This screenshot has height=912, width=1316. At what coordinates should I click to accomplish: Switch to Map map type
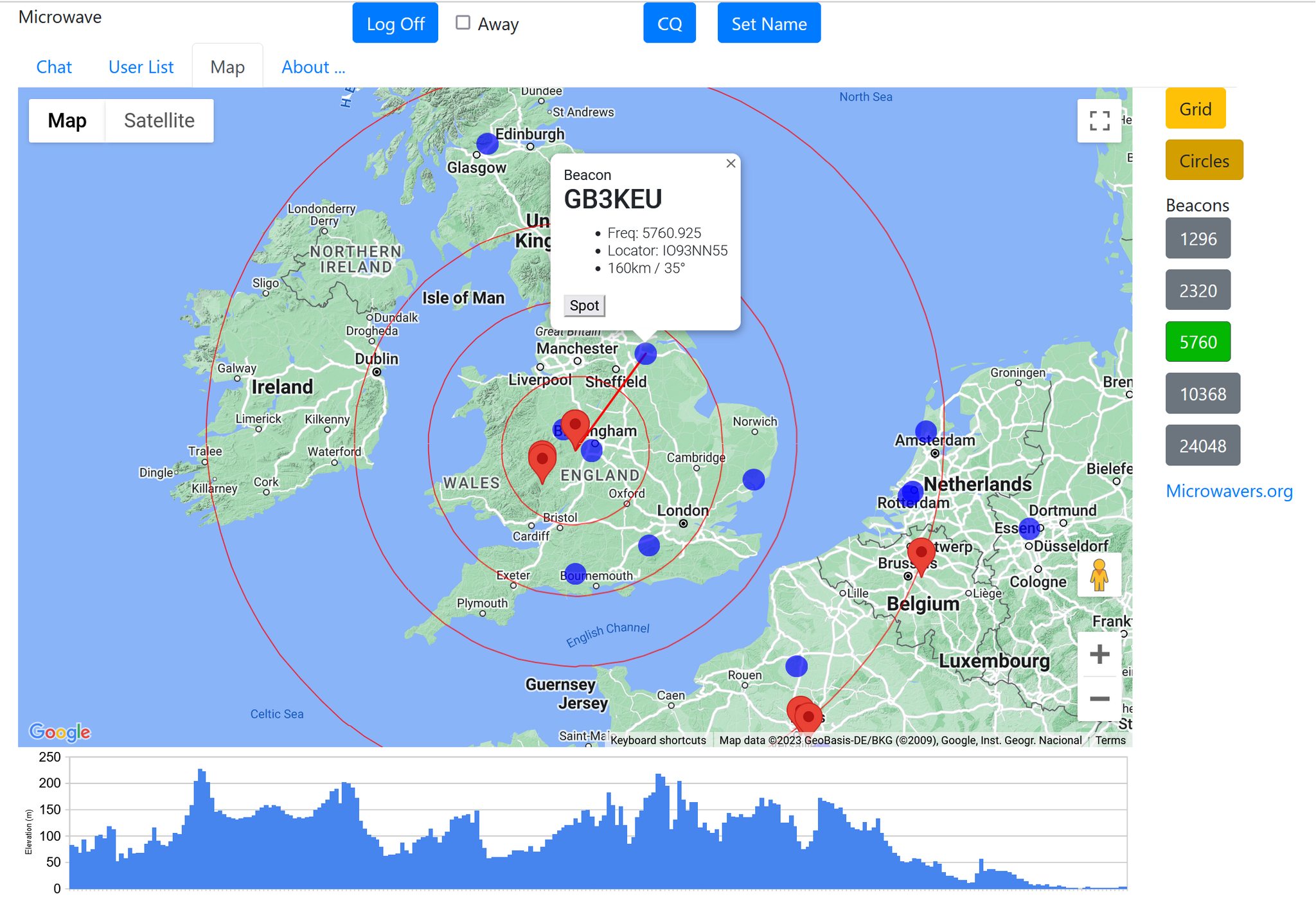(67, 120)
